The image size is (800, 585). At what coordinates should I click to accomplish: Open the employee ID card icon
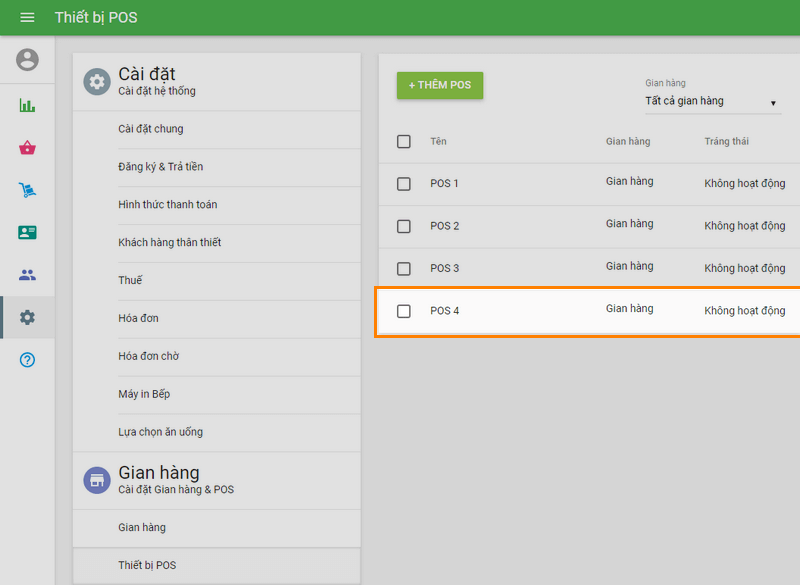(27, 232)
